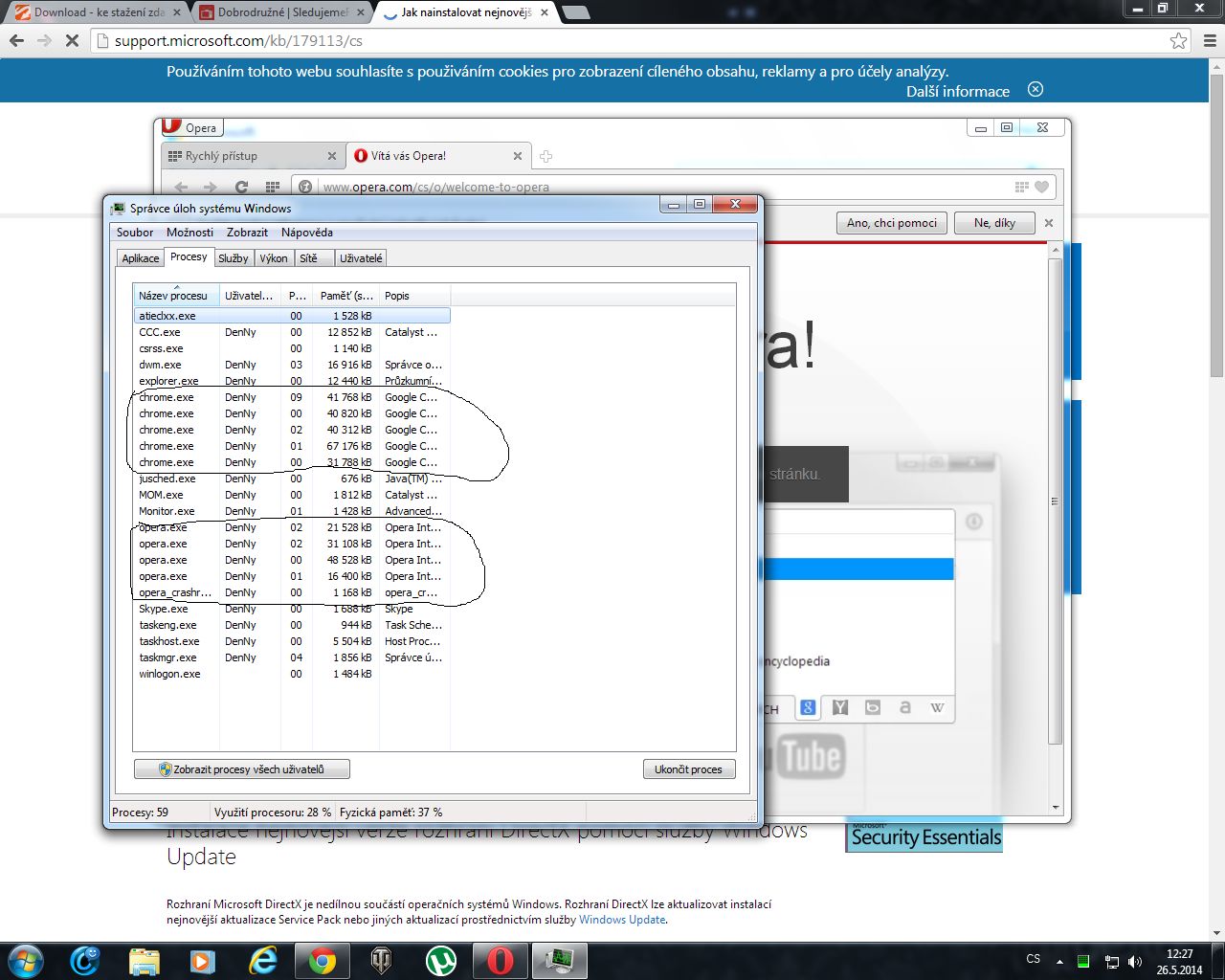1225x980 pixels.
Task: Reload the page in Opera
Action: coord(241,187)
